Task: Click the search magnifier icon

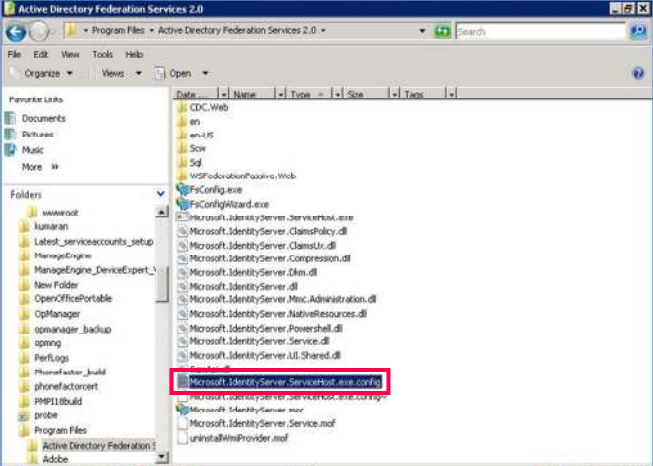Action: (638, 32)
